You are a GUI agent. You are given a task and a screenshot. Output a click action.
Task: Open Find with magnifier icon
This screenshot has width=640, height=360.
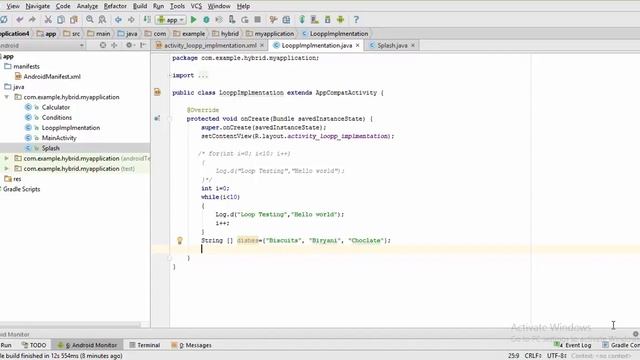(90, 20)
